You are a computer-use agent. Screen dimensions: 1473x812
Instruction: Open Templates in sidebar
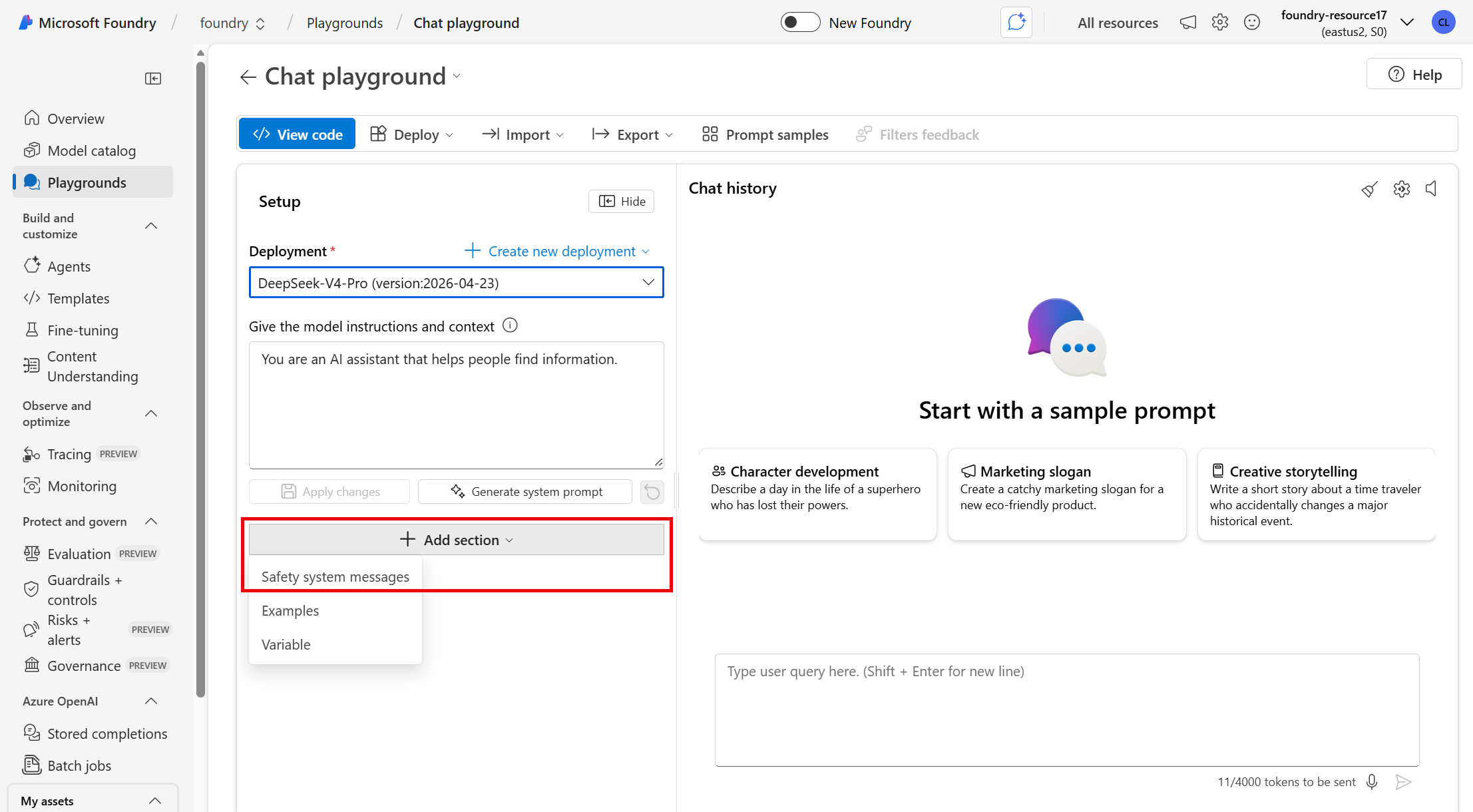tap(93, 298)
